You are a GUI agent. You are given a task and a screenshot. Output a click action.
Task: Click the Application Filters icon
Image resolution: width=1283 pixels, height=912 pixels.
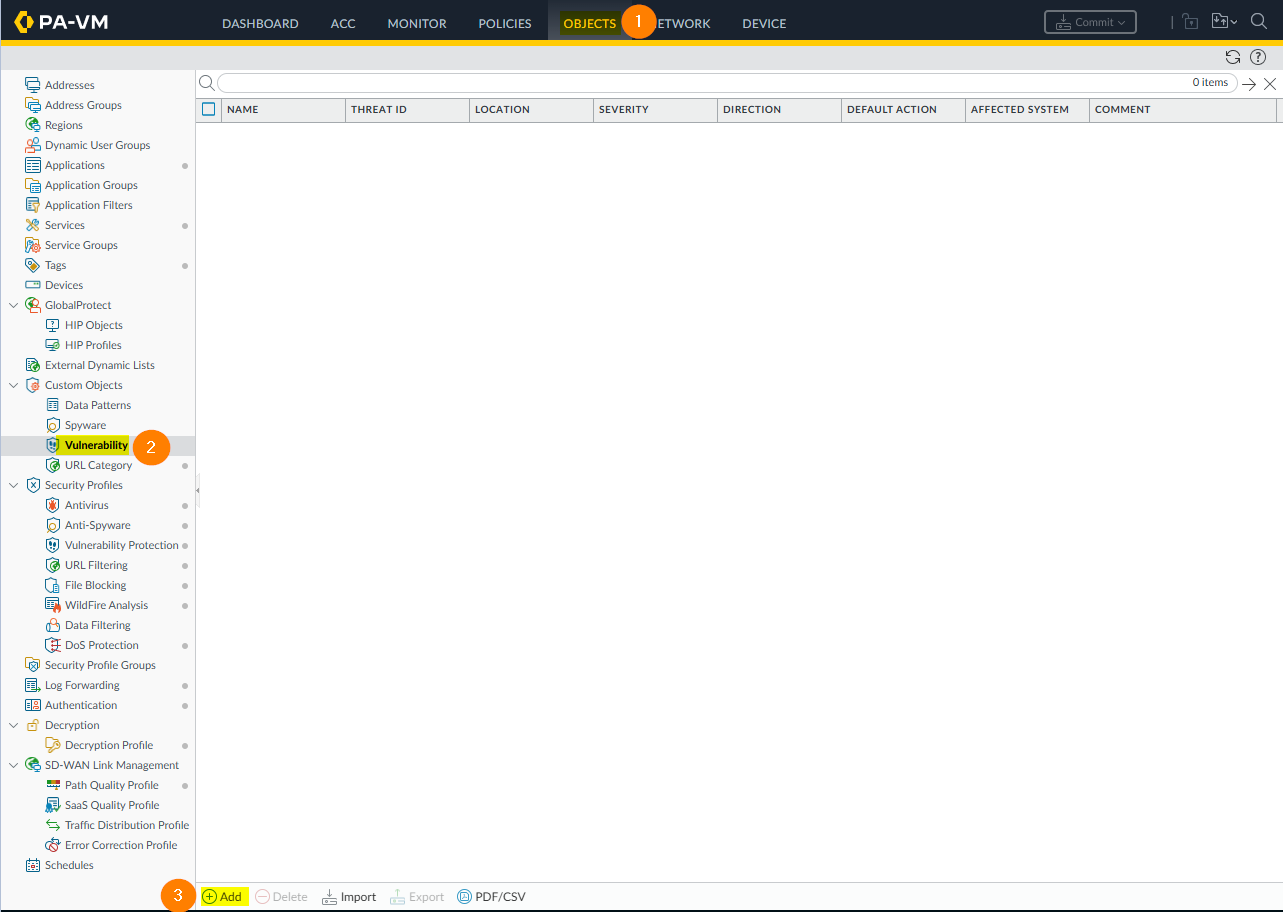(33, 205)
